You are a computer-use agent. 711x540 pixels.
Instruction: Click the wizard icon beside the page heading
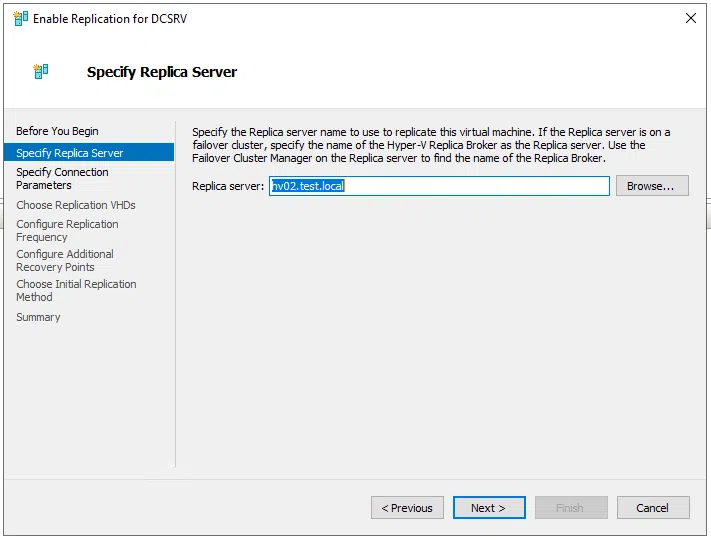point(40,72)
